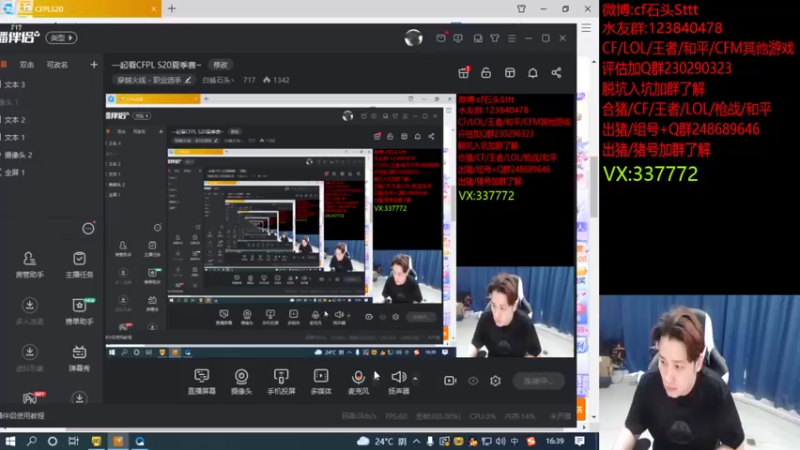Toggle preview visibility eye icon
The height and width of the screenshot is (450, 800).
tap(473, 381)
